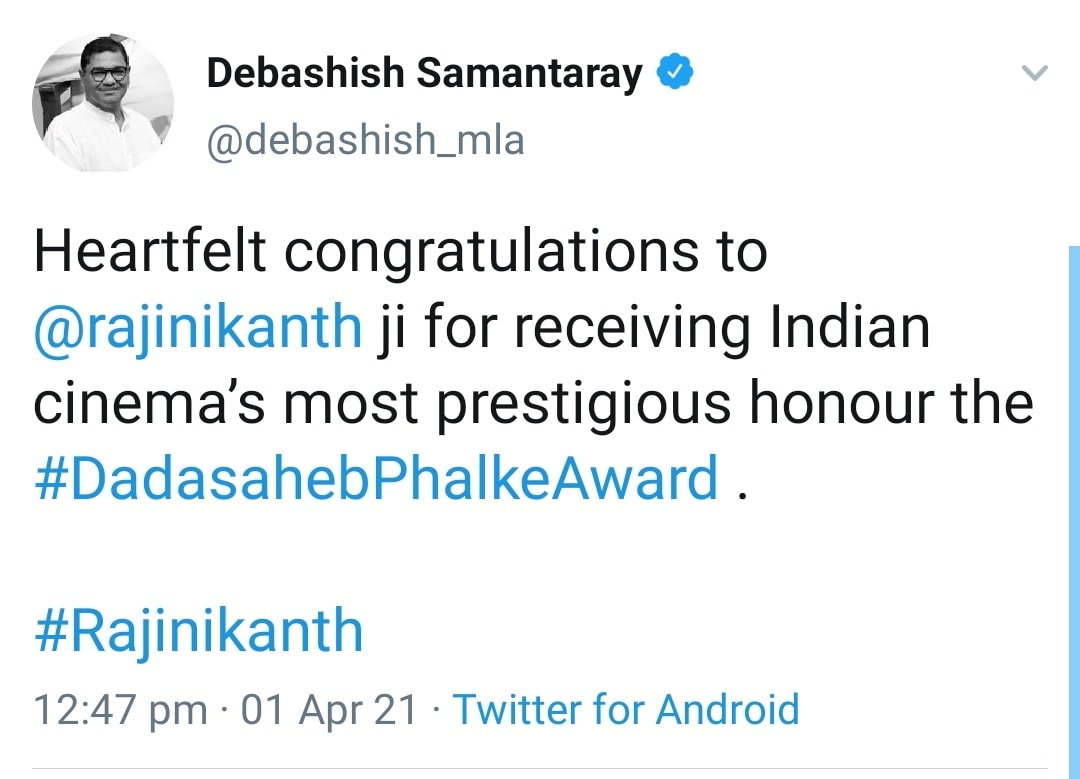Expand the tweet options chevron
The image size is (1080, 779).
coord(1036,73)
